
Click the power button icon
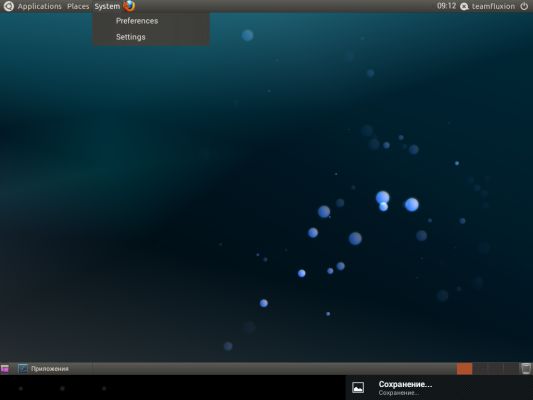click(x=524, y=6)
